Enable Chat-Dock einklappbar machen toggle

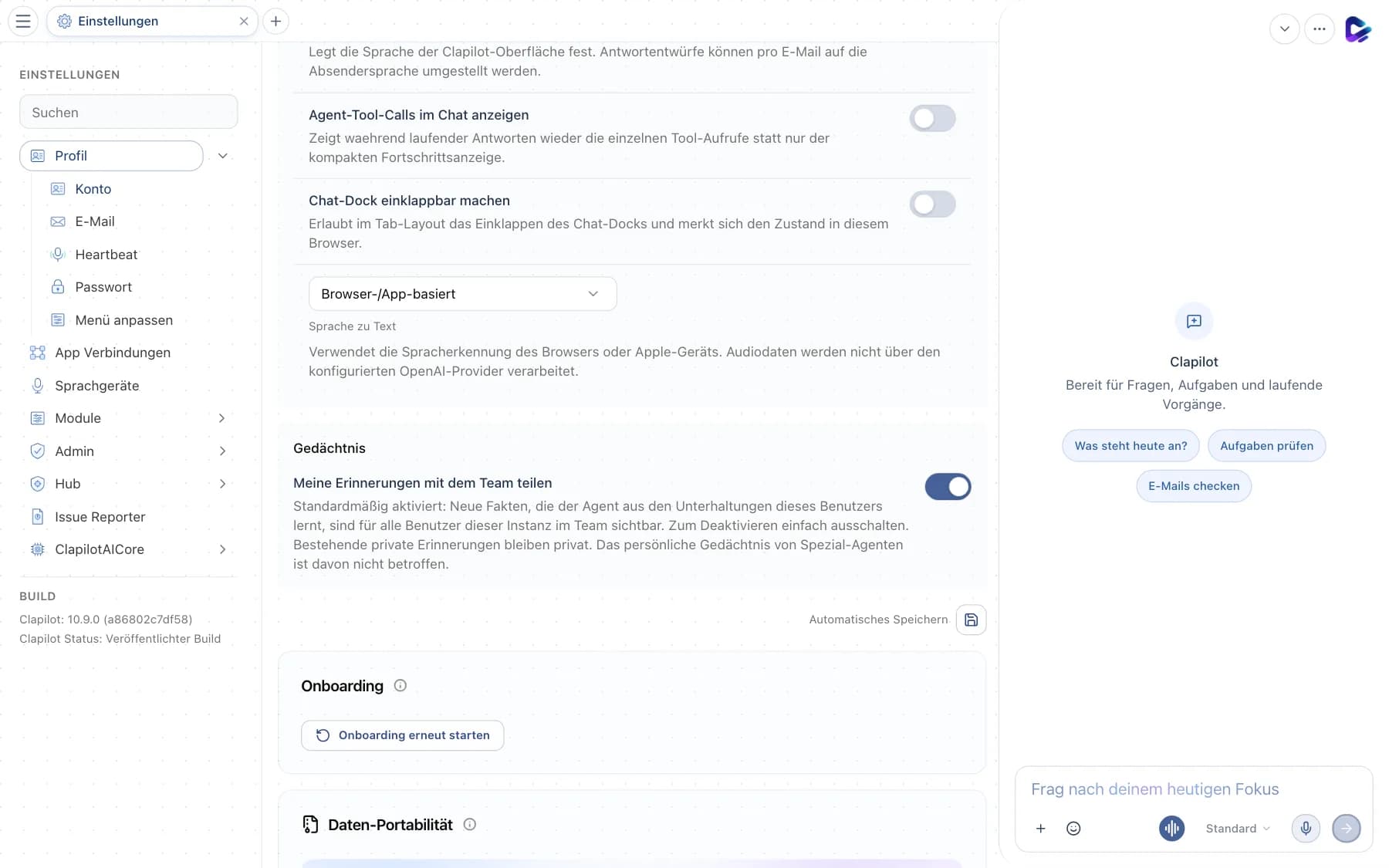[932, 204]
